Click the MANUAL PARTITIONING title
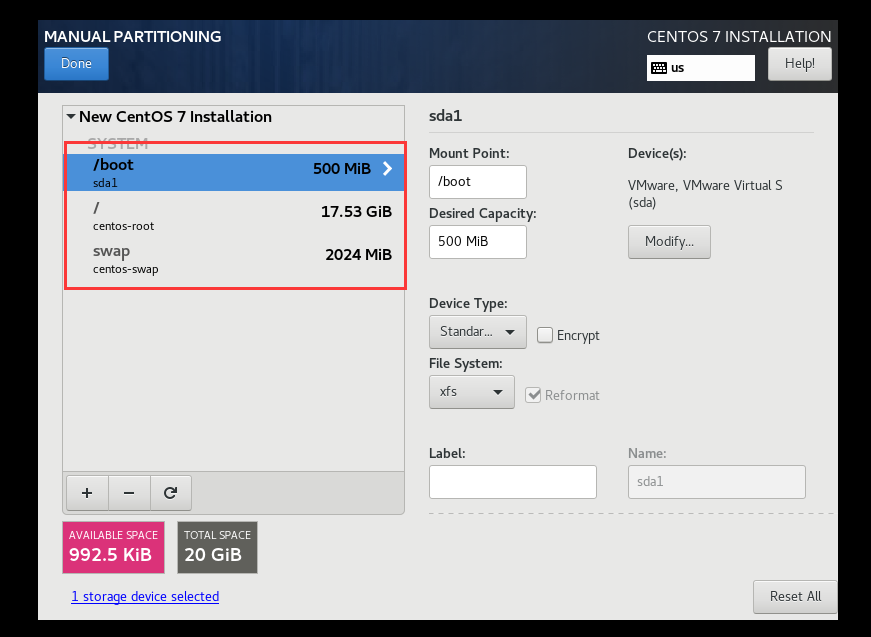 coord(132,37)
